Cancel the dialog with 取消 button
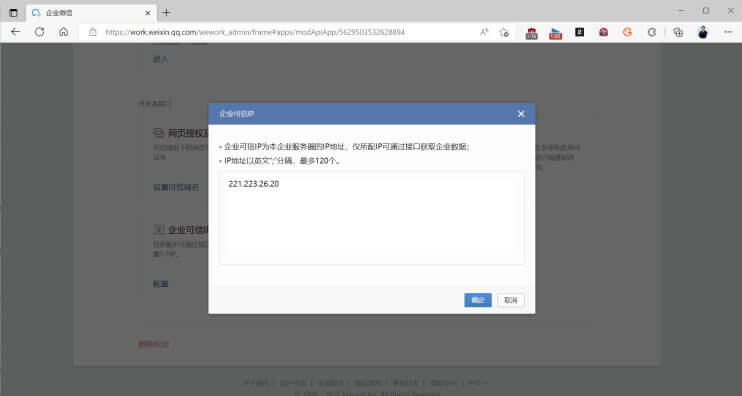 511,300
